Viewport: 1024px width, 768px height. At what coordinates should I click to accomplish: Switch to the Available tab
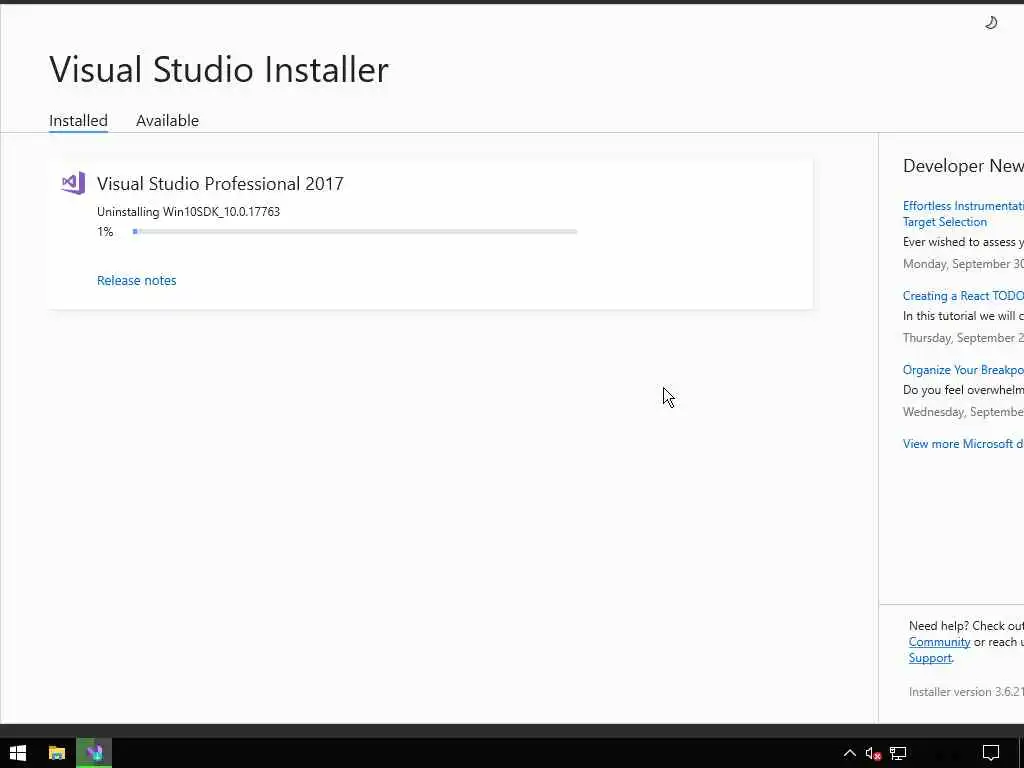click(x=167, y=121)
